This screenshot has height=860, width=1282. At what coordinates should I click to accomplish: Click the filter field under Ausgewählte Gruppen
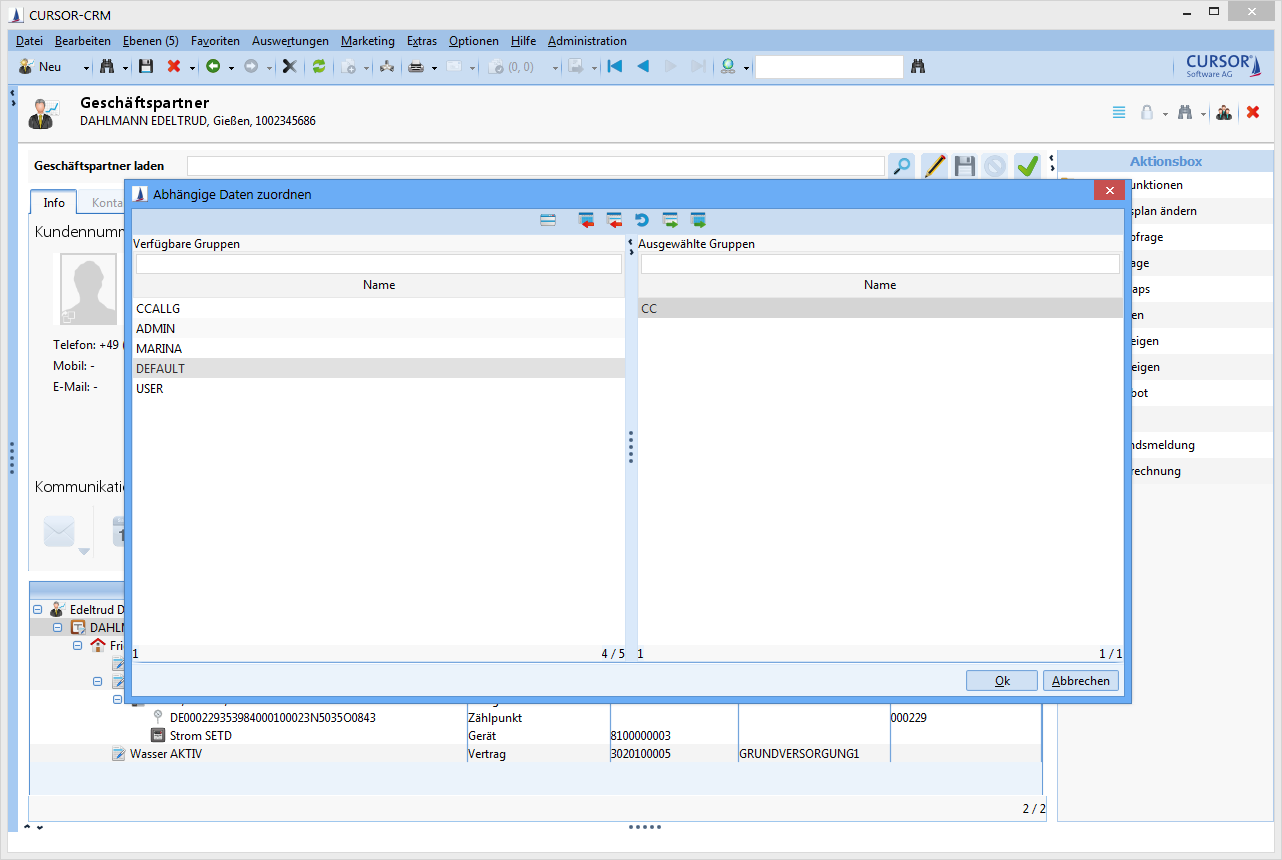(879, 264)
